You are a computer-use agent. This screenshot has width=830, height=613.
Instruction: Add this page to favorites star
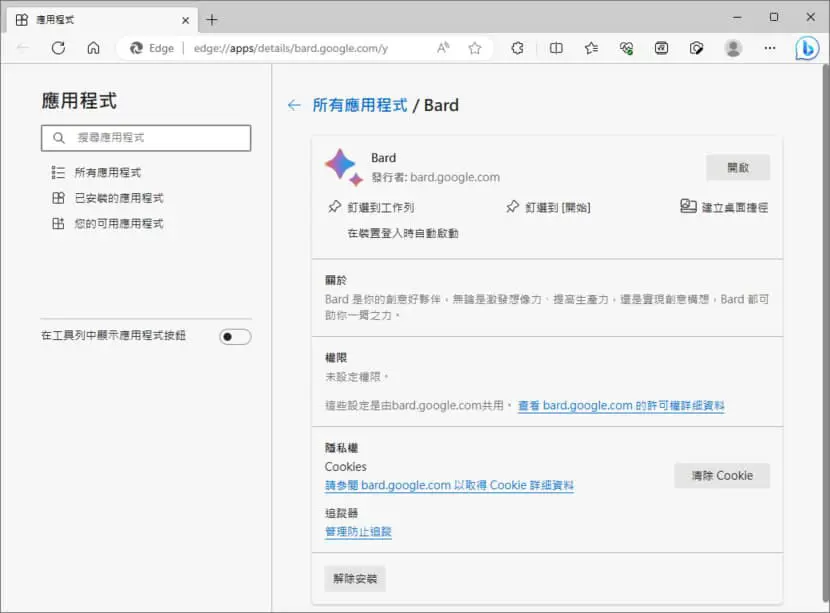(x=475, y=48)
